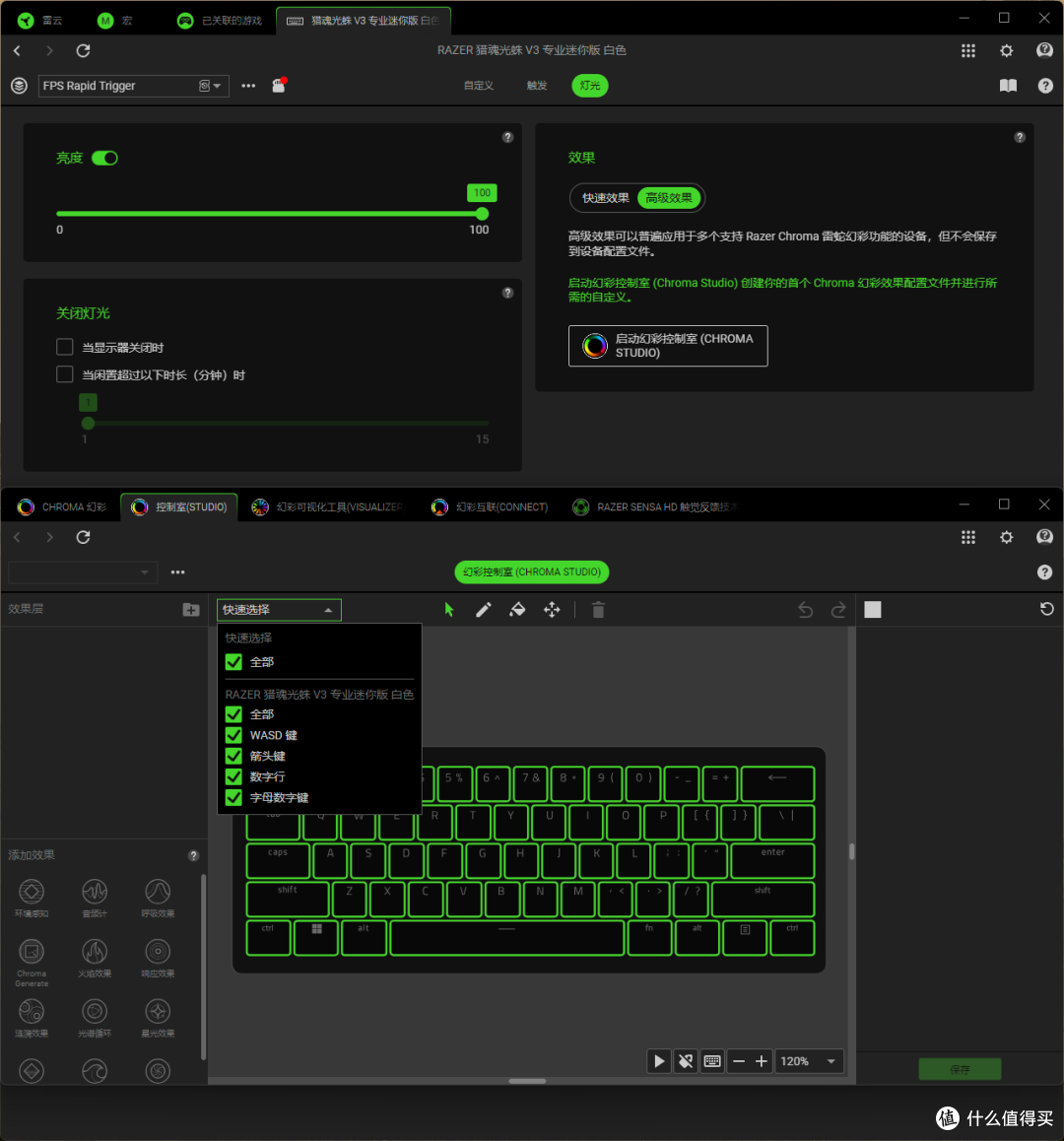The height and width of the screenshot is (1141, 1064).
Task: Uncheck 字母数字键 alphanumeric keys selection
Action: point(233,797)
